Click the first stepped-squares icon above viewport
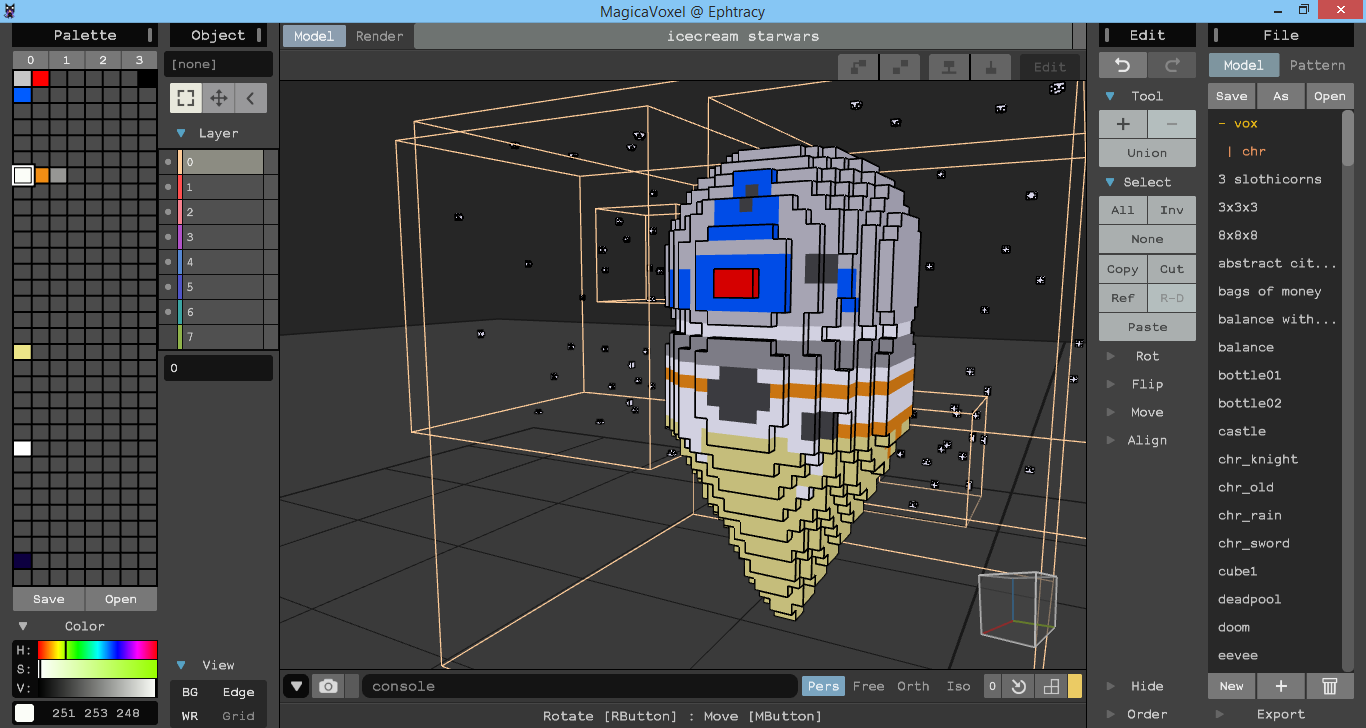Viewport: 1366px width, 728px height. coord(858,67)
